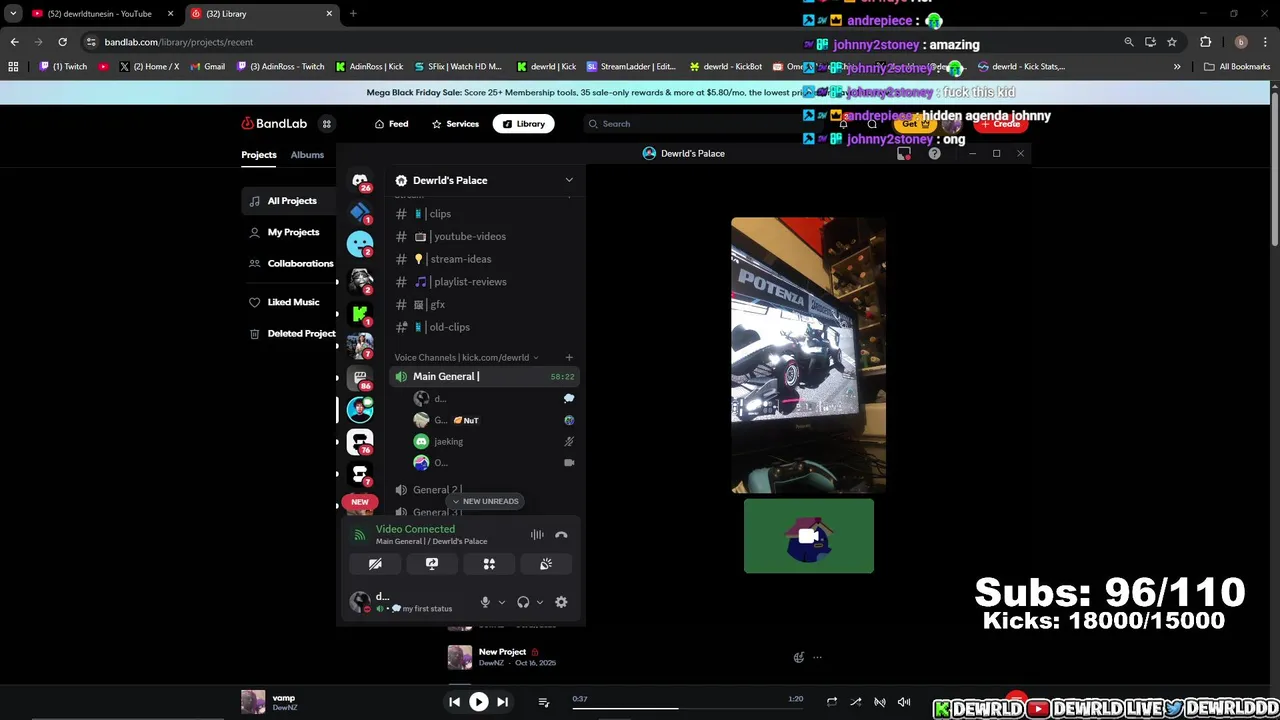Image resolution: width=1280 pixels, height=720 pixels.
Task: Toggle Discord noise suppression waveform icon
Action: [x=537, y=535]
